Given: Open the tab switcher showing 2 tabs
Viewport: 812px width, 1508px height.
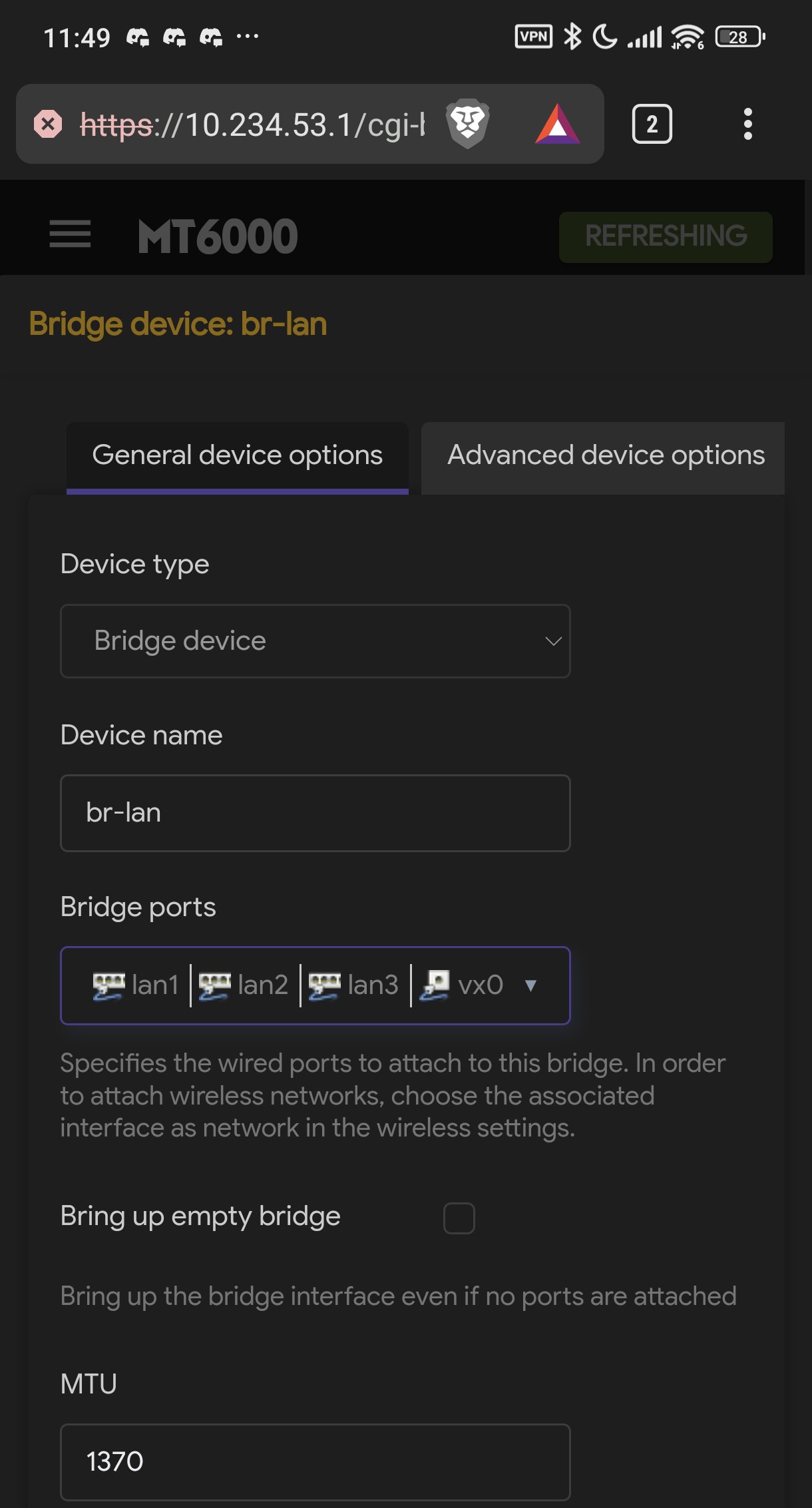Looking at the screenshot, I should pos(652,125).
